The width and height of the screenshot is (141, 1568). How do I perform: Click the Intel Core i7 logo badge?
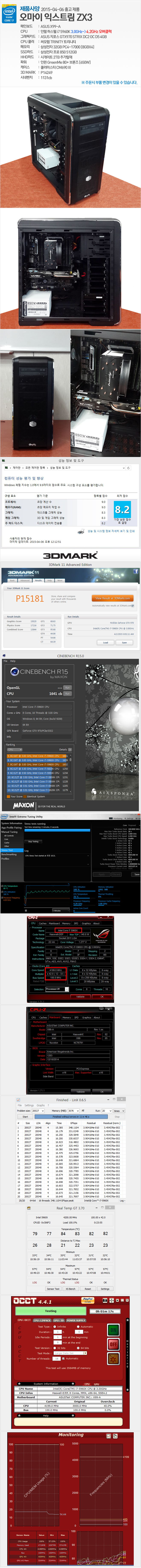tap(9, 15)
